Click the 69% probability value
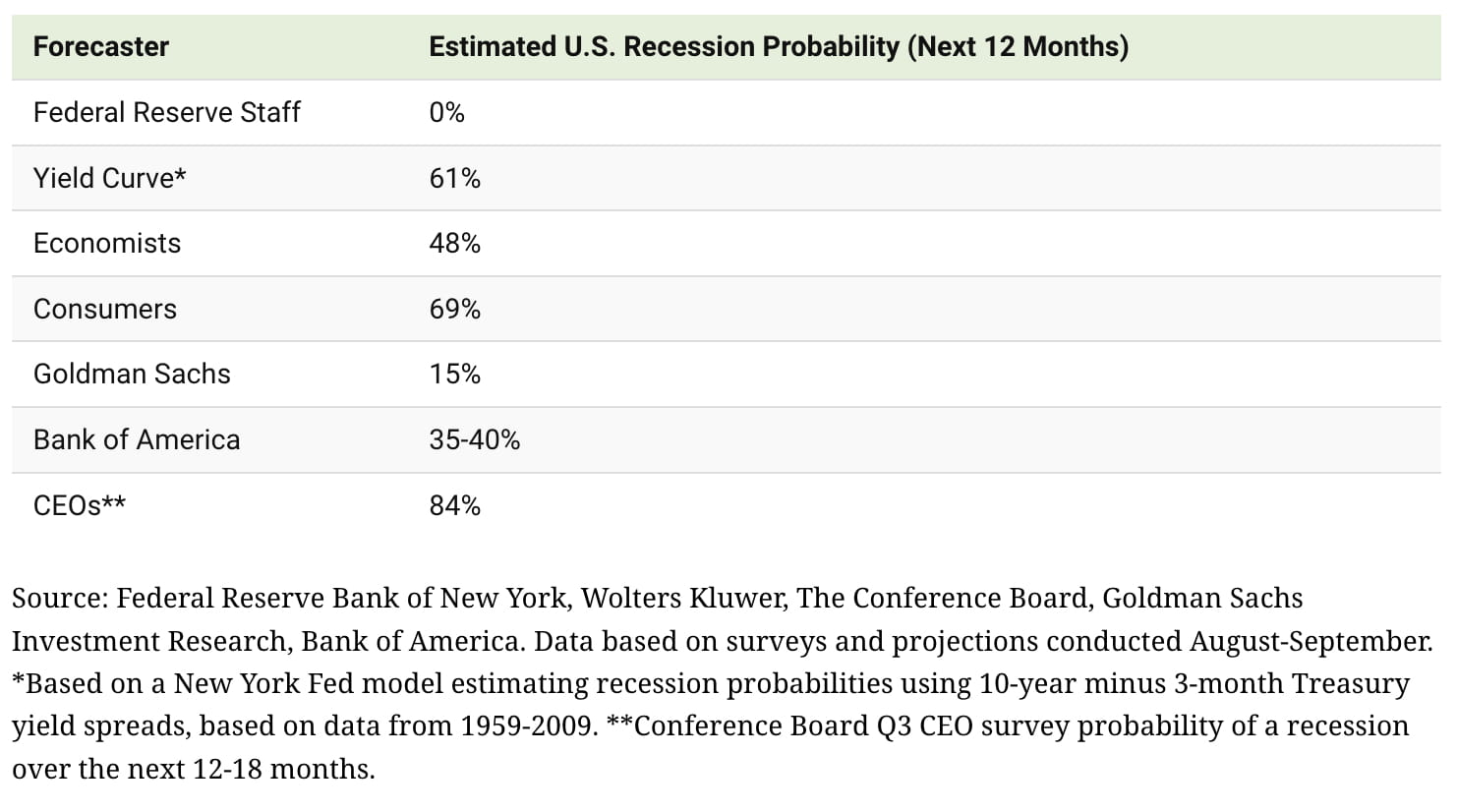The image size is (1457, 812). pyautogui.click(x=454, y=309)
